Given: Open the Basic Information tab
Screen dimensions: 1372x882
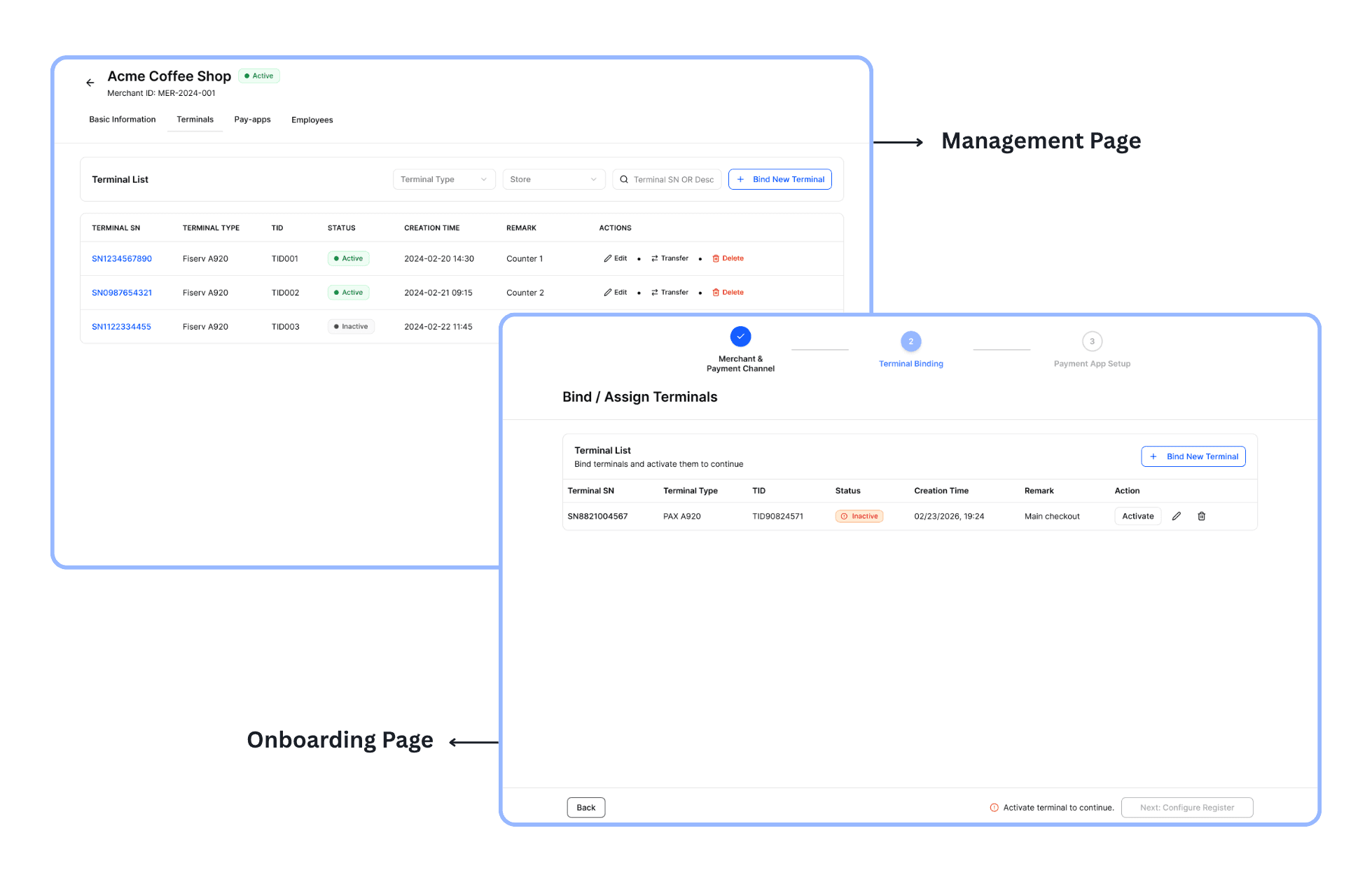Looking at the screenshot, I should click(x=122, y=120).
